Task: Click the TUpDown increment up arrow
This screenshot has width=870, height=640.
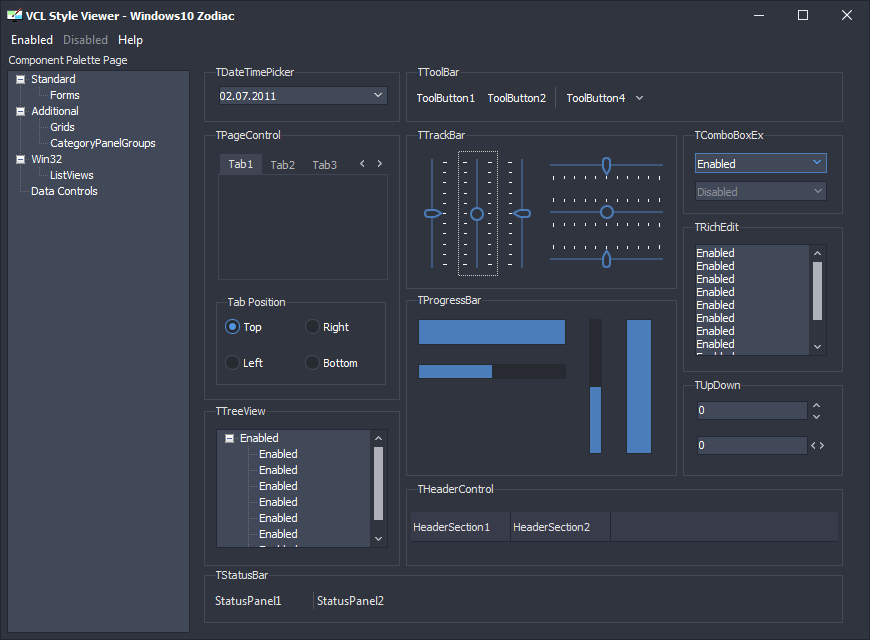Action: pos(816,405)
